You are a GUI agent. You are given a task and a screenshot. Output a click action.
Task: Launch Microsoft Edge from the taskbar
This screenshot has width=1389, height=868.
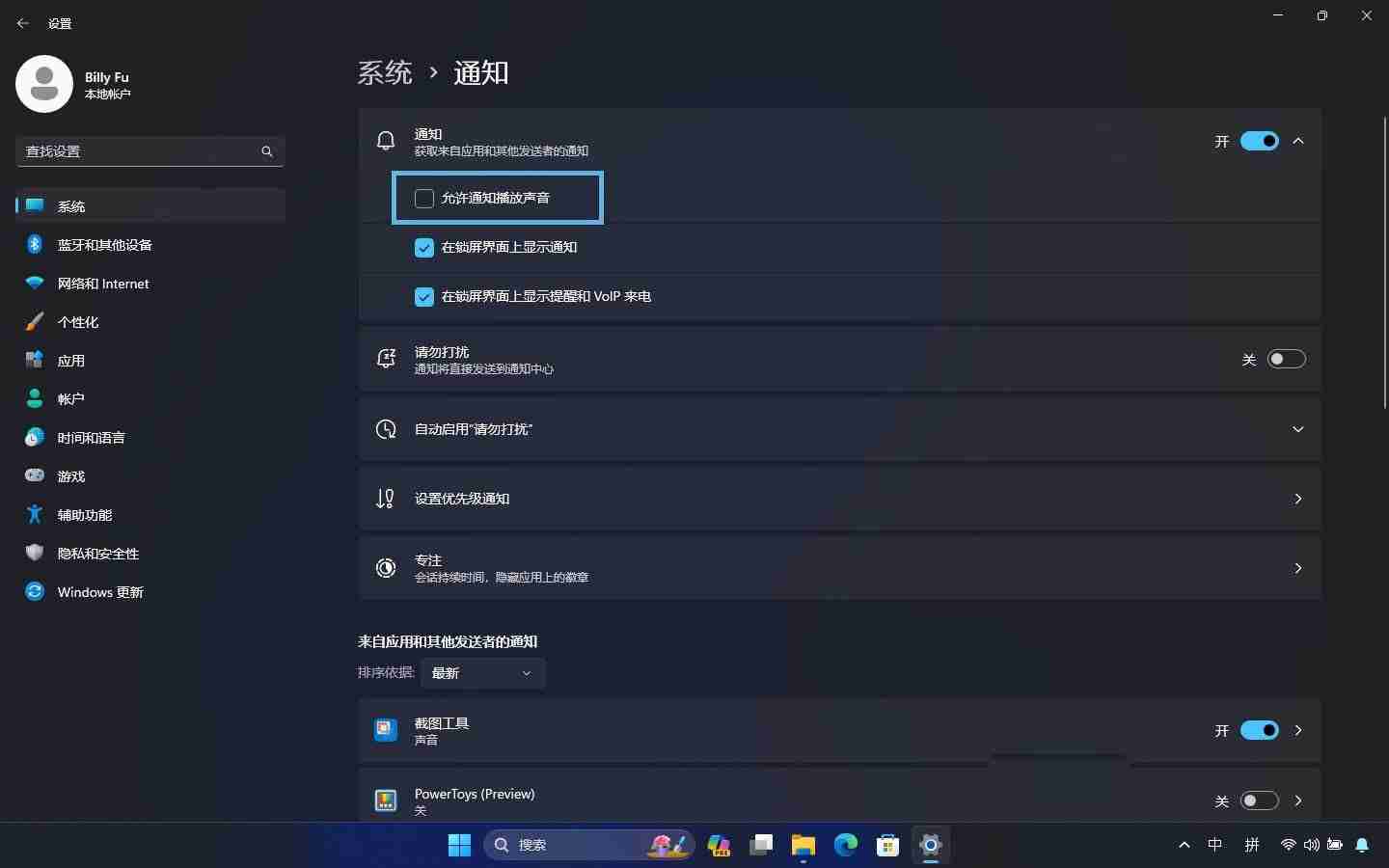point(846,846)
